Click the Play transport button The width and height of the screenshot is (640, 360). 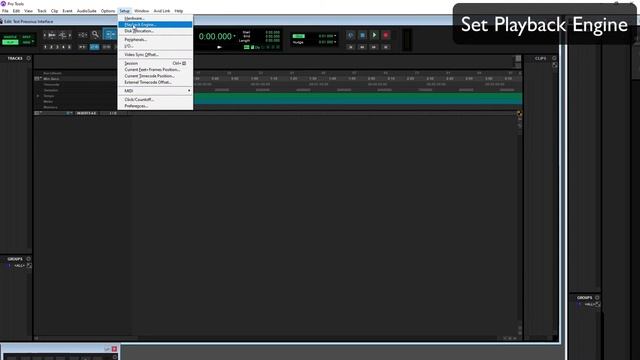coord(374,36)
